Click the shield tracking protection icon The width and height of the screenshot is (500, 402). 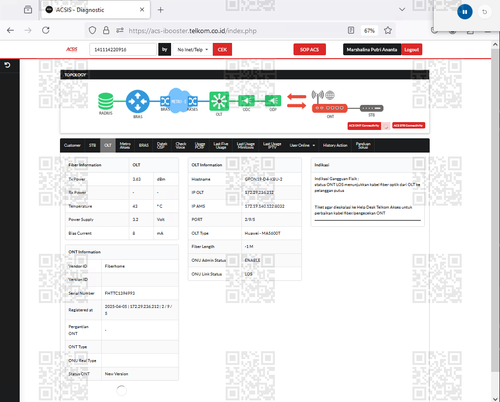pyautogui.click(x=92, y=30)
